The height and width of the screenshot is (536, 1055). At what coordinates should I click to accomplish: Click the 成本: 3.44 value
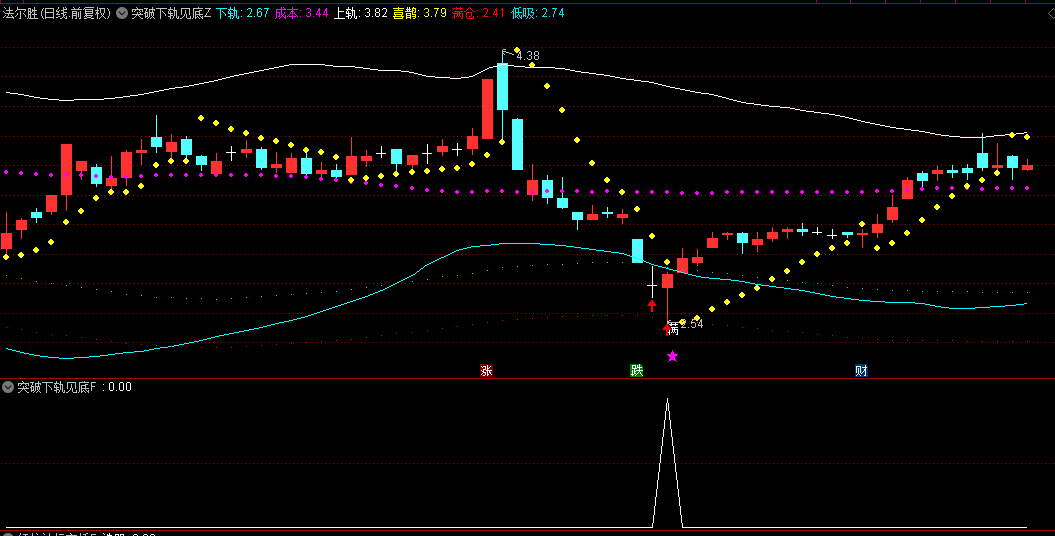pyautogui.click(x=301, y=13)
